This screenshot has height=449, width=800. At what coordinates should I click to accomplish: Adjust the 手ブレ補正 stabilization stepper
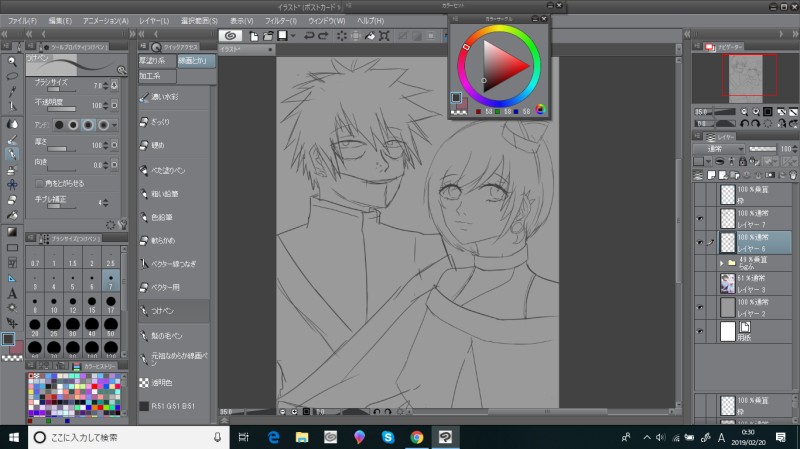pyautogui.click(x=105, y=203)
